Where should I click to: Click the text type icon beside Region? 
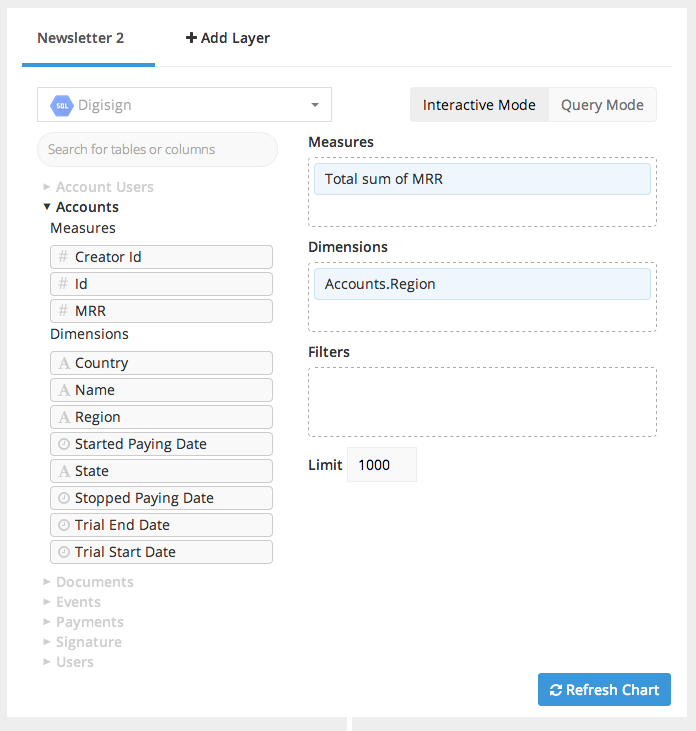coord(63,417)
